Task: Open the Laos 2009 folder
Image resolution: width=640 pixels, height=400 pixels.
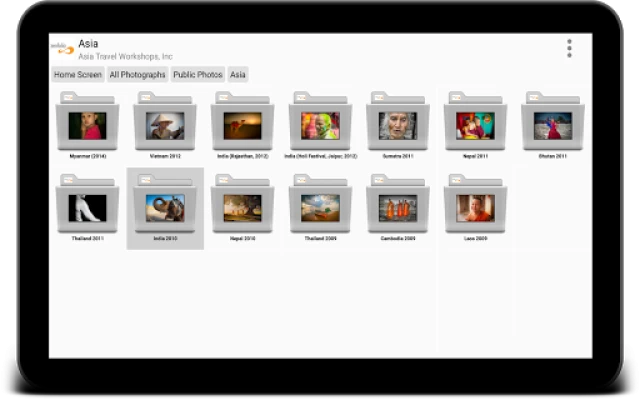Action: pyautogui.click(x=475, y=207)
